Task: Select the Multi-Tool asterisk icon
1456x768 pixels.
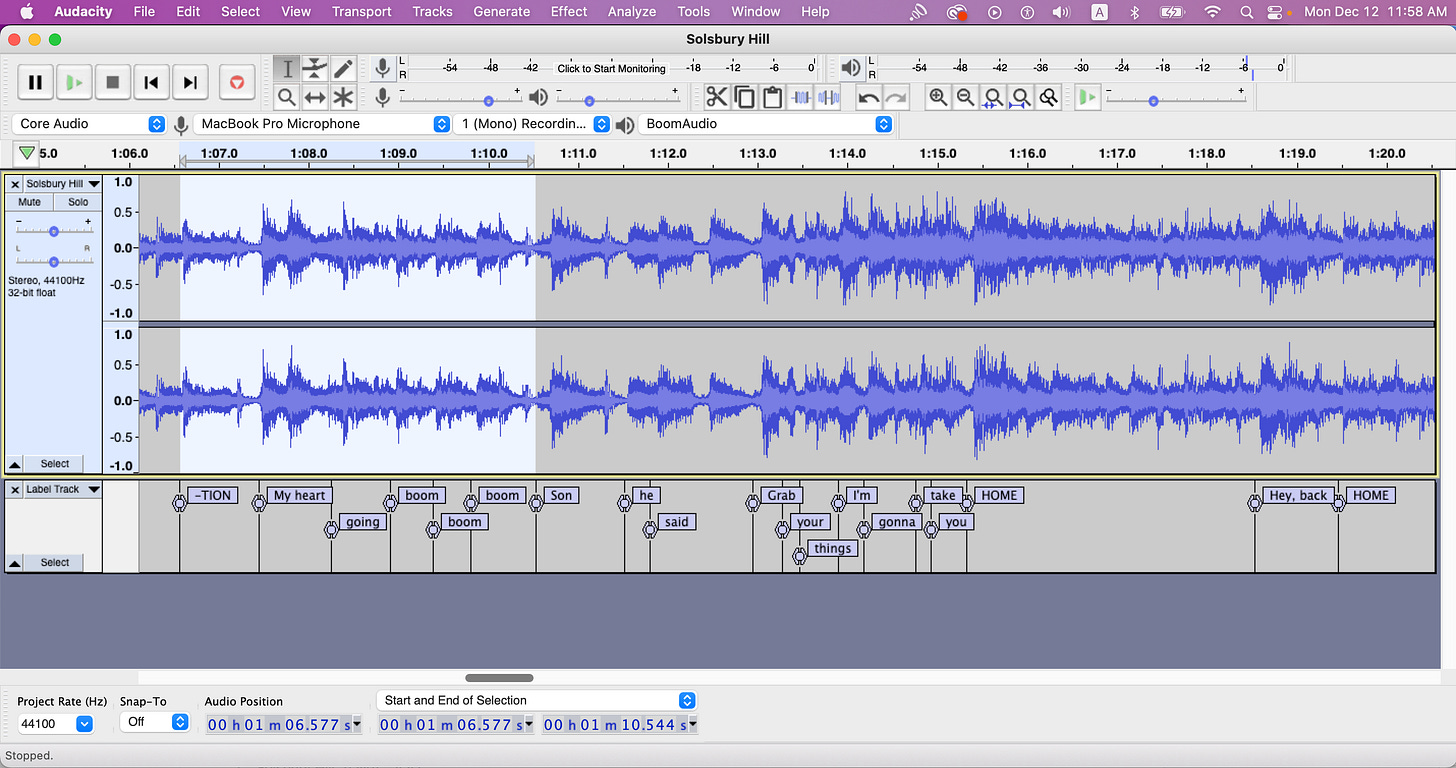Action: pyautogui.click(x=343, y=97)
